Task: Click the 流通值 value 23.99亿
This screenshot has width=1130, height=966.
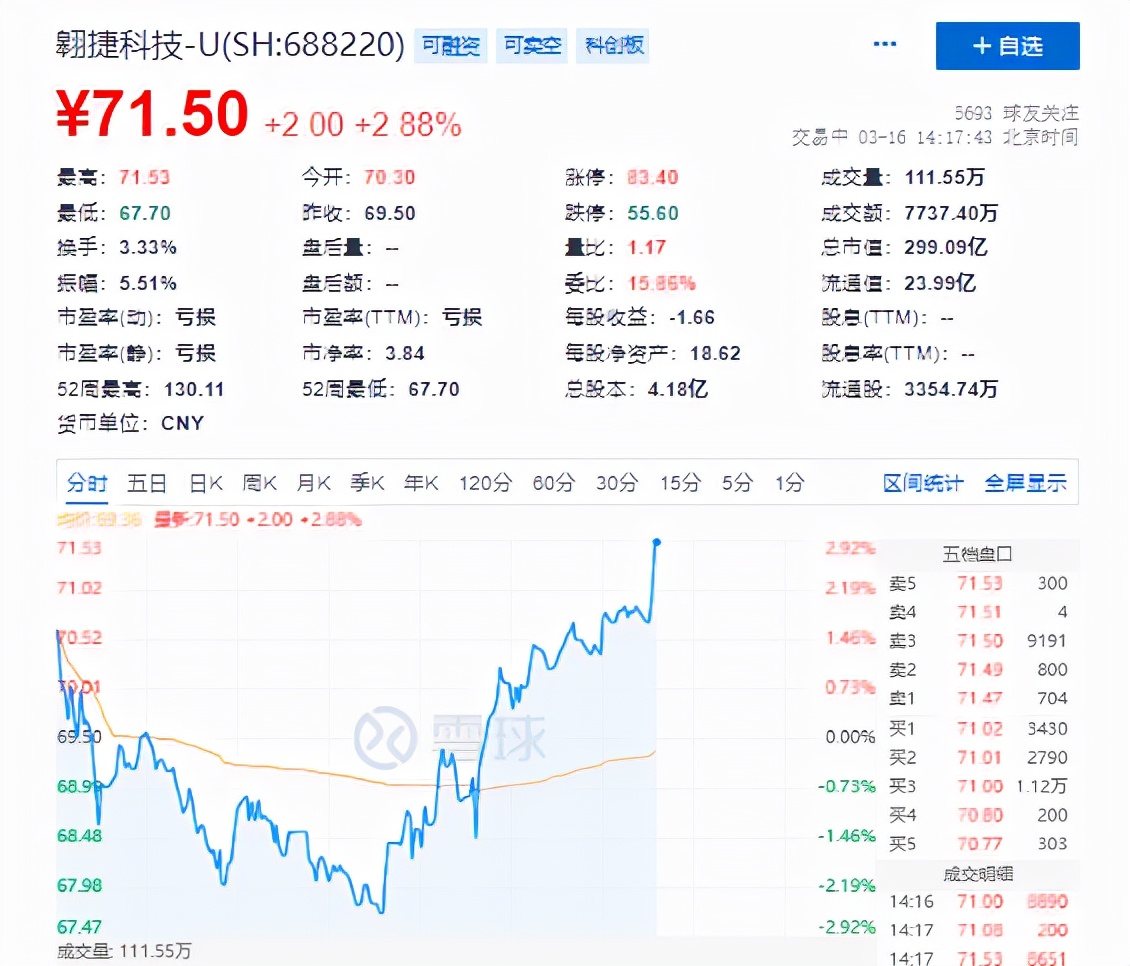Action: tap(940, 283)
